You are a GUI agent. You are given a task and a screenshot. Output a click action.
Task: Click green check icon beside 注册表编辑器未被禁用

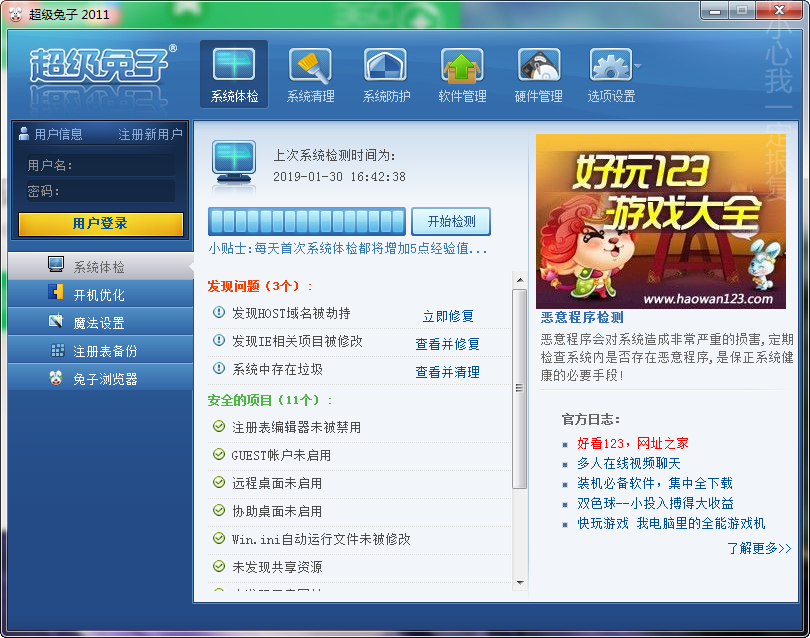pos(219,426)
